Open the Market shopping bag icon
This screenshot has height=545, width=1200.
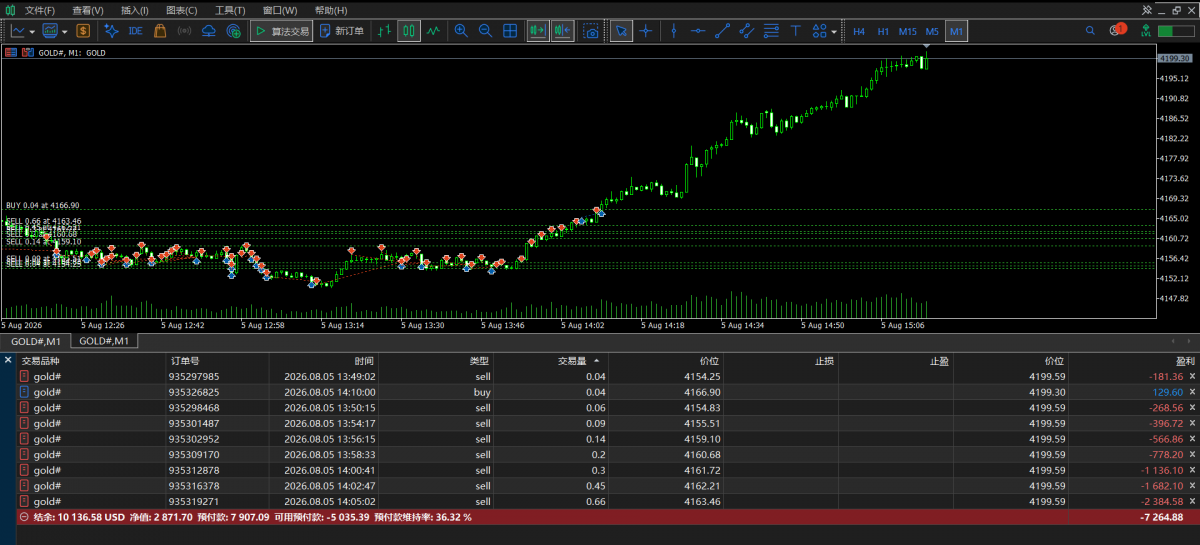point(160,31)
